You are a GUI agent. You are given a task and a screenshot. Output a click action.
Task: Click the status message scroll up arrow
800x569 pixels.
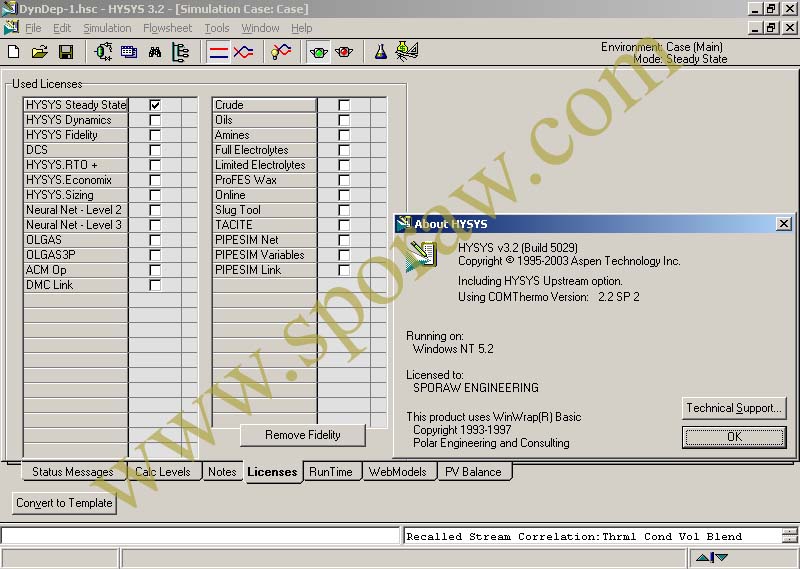[x=790, y=531]
